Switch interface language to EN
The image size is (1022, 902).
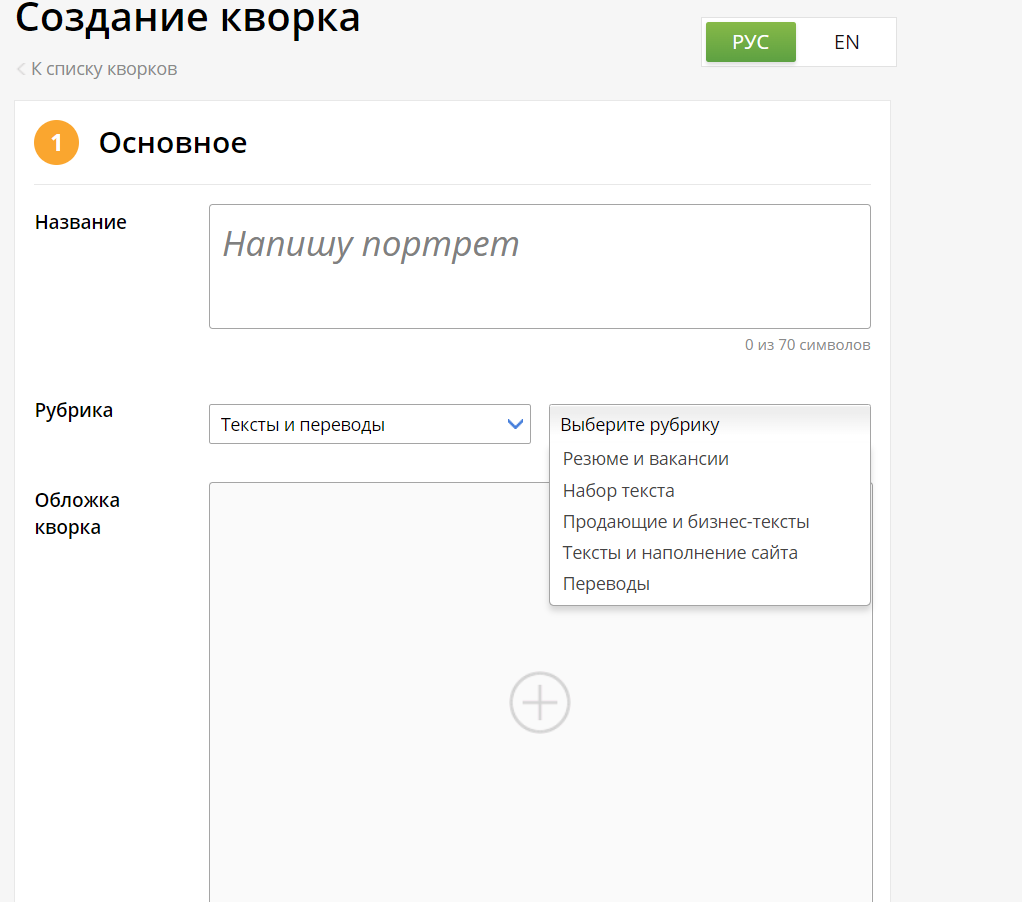[846, 41]
